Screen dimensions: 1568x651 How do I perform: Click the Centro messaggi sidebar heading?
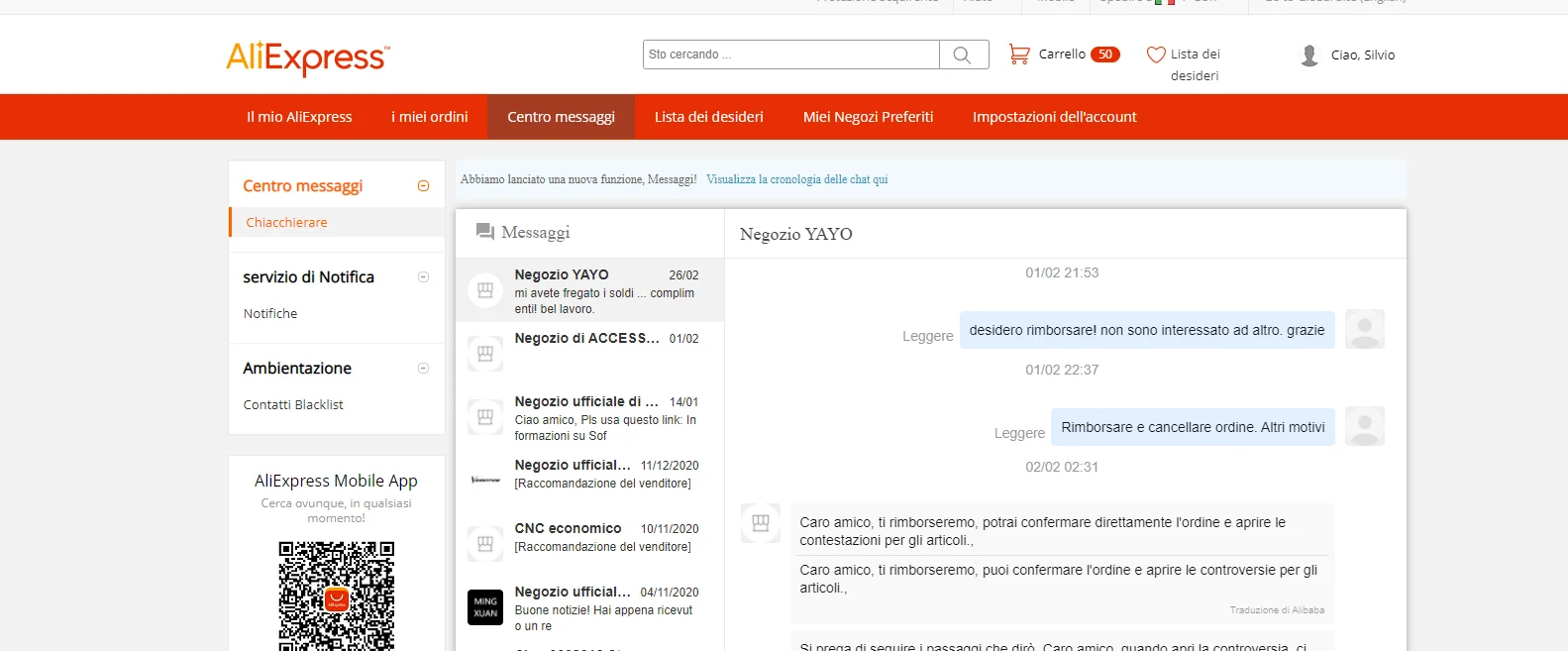click(303, 186)
